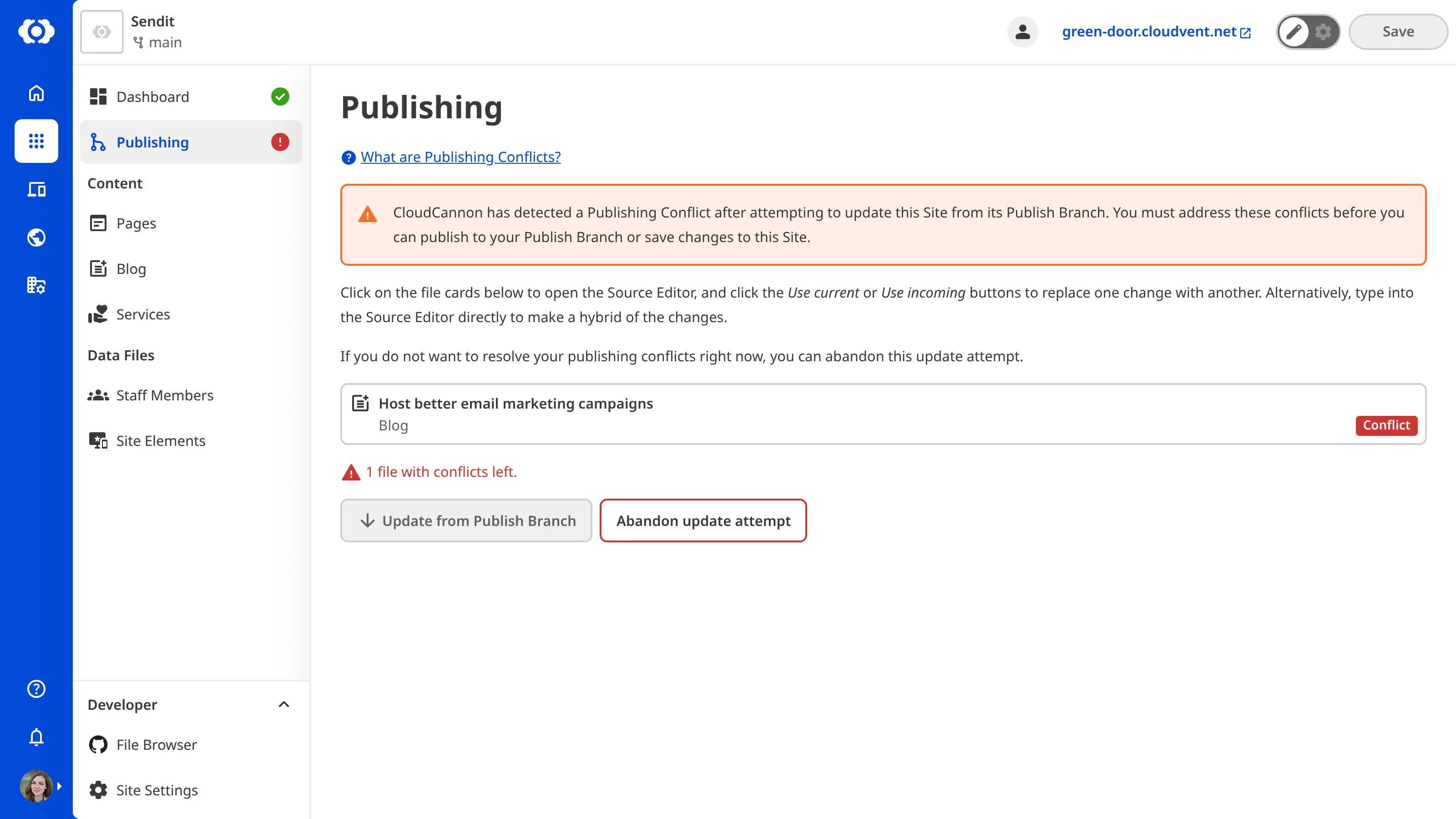Click the globe icon in the left rail
Viewport: 1456px width, 819px height.
36,238
